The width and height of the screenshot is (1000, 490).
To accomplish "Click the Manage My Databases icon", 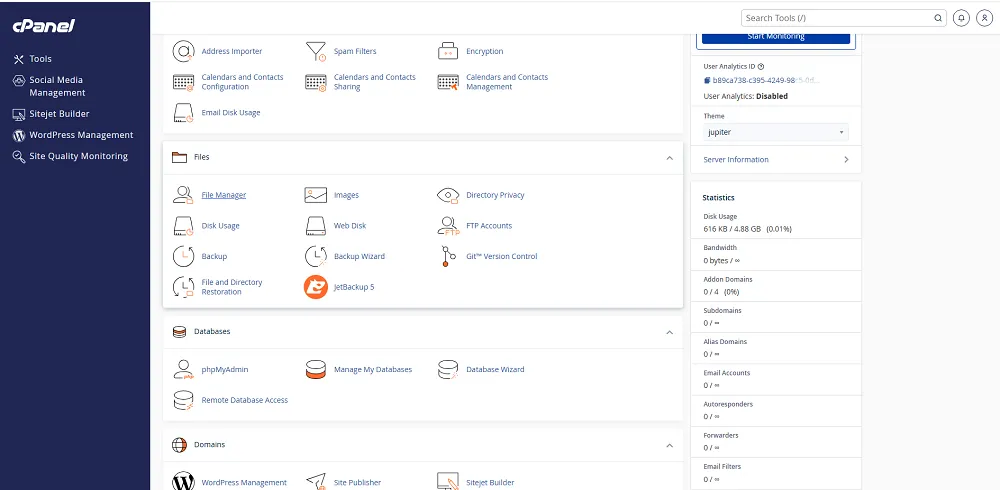I will 316,369.
